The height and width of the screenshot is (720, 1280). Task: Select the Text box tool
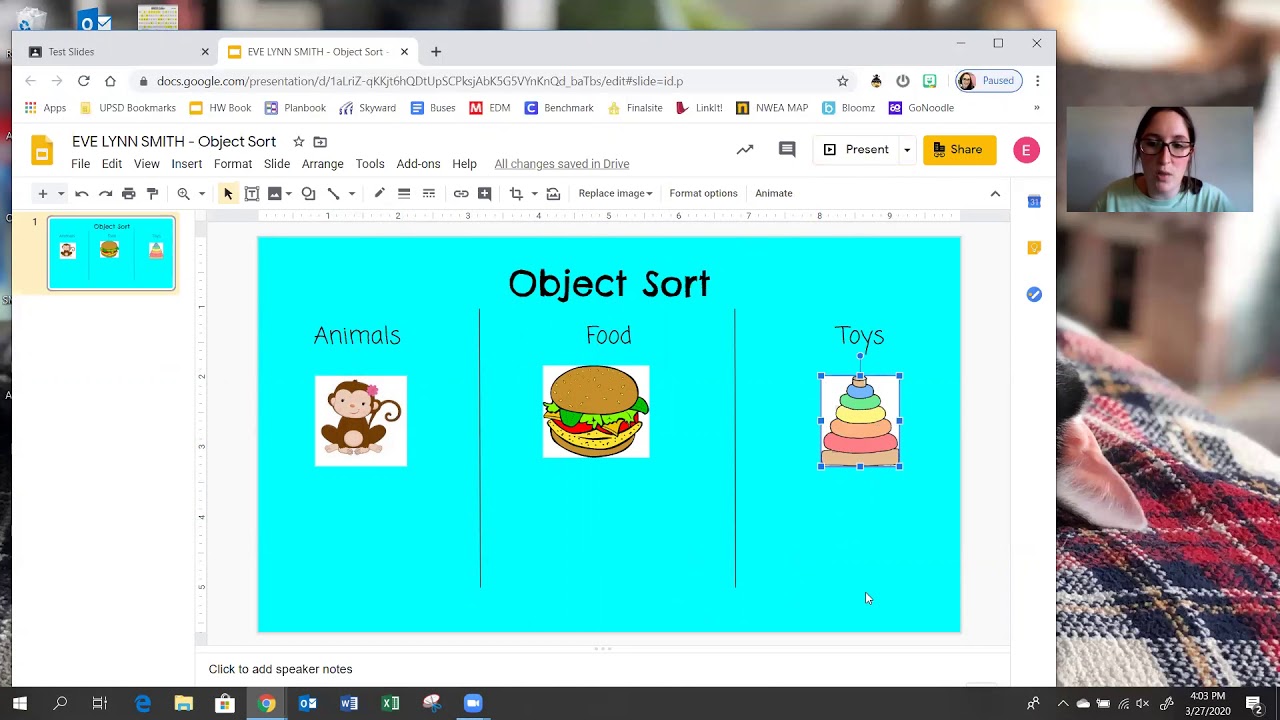coord(252,193)
